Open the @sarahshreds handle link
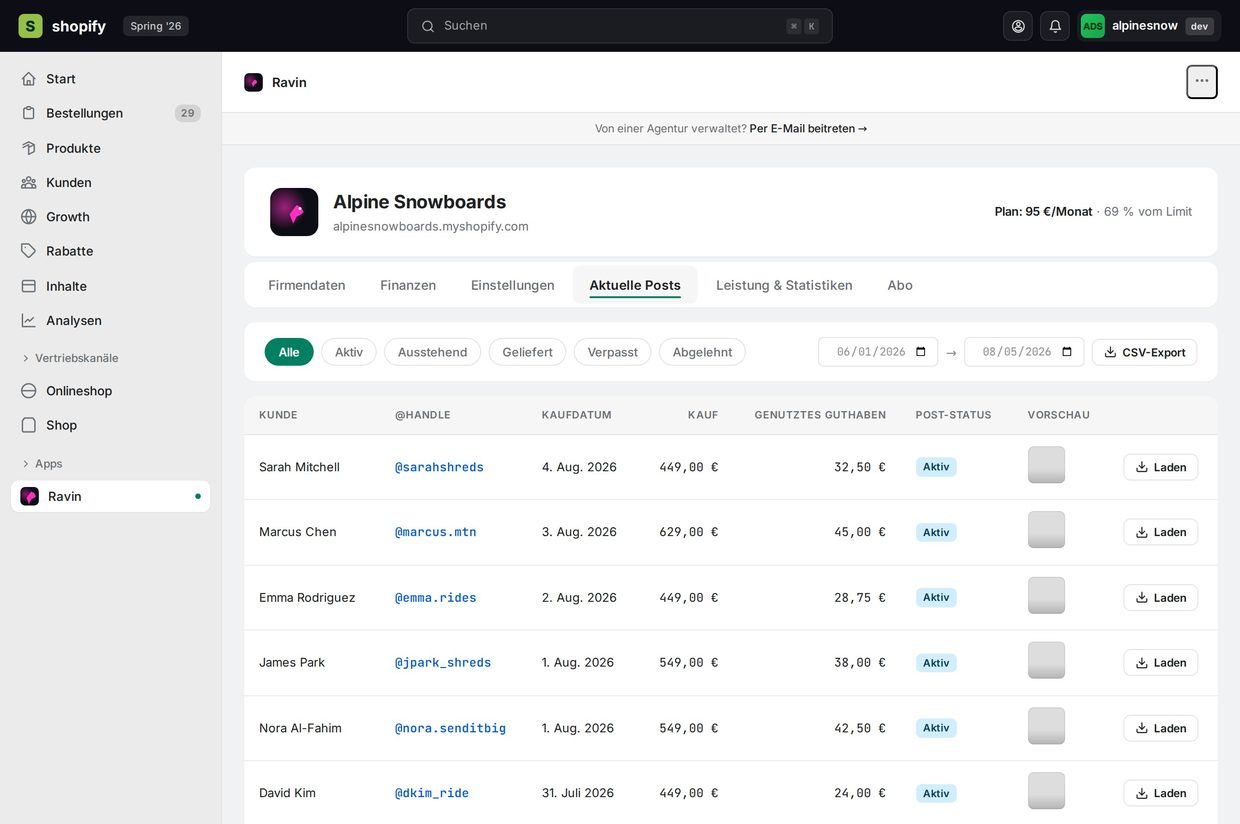1240x824 pixels. point(439,467)
